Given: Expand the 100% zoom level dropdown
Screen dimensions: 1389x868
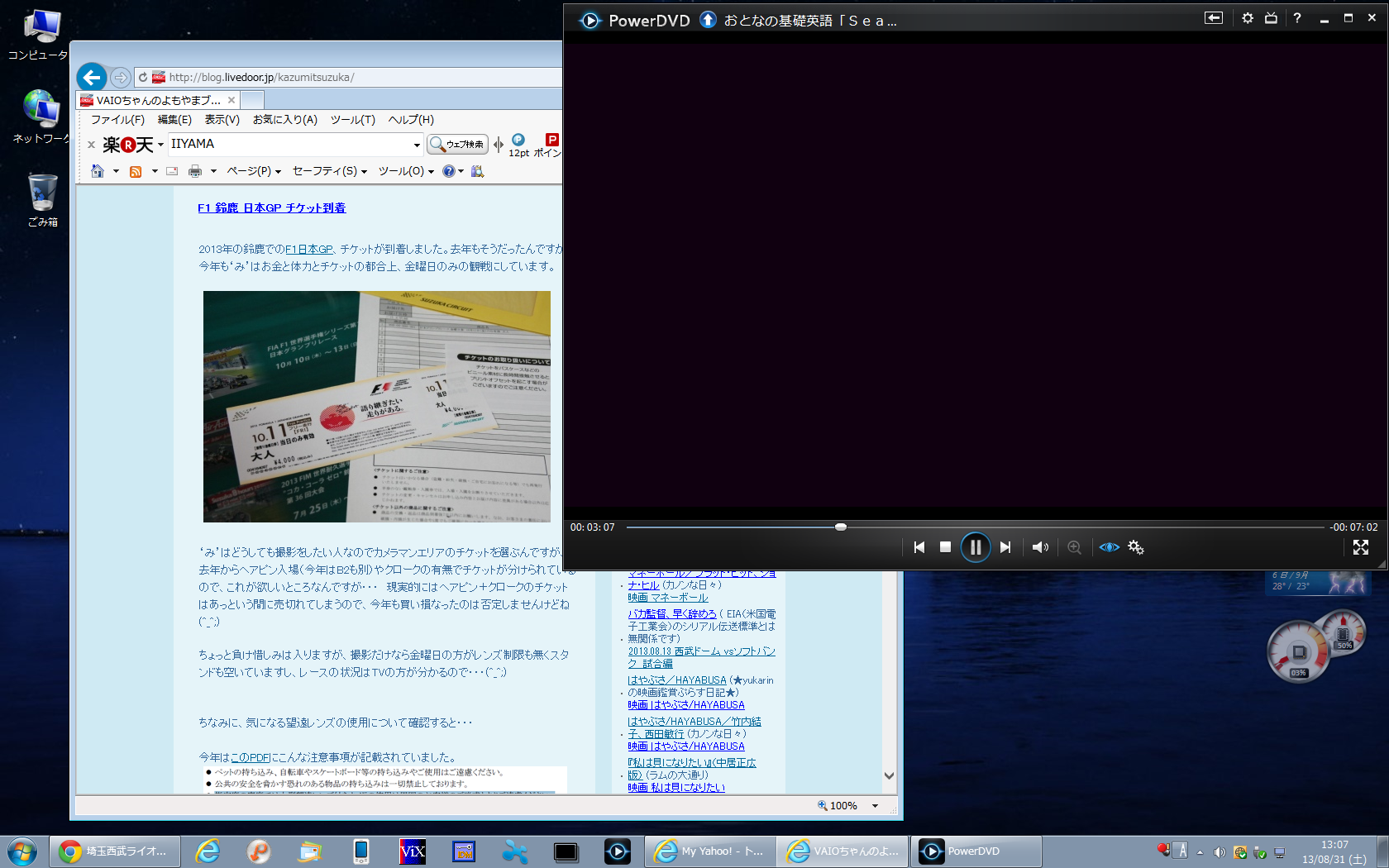Looking at the screenshot, I should 875,806.
